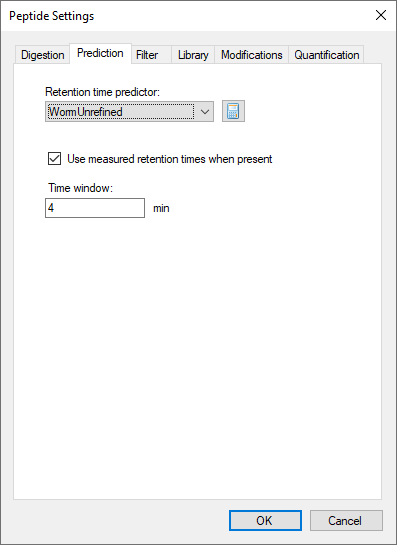Switch to the Digestion tab
The width and height of the screenshot is (397, 545).
pyautogui.click(x=42, y=55)
